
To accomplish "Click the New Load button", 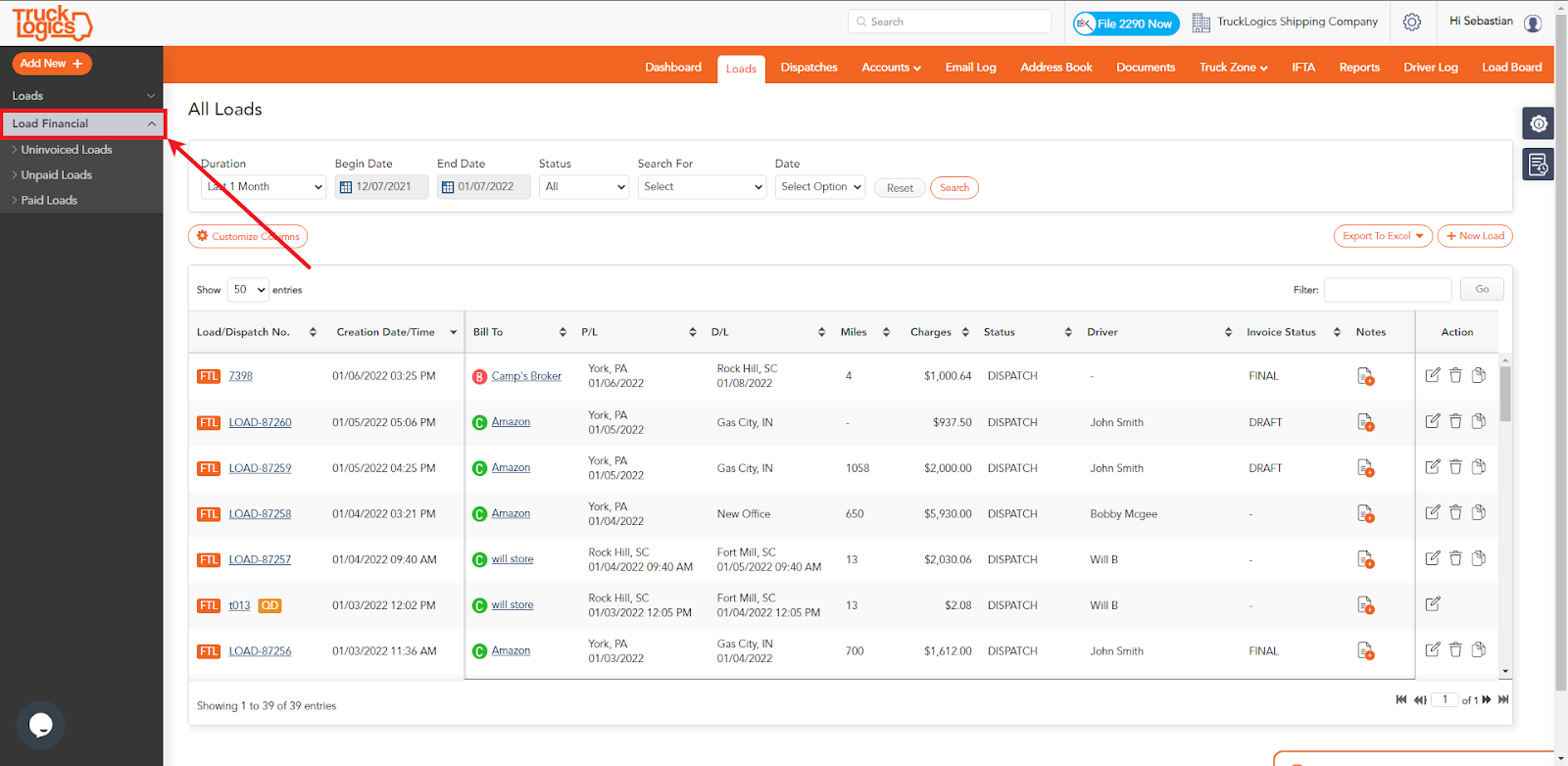I will (1475, 236).
